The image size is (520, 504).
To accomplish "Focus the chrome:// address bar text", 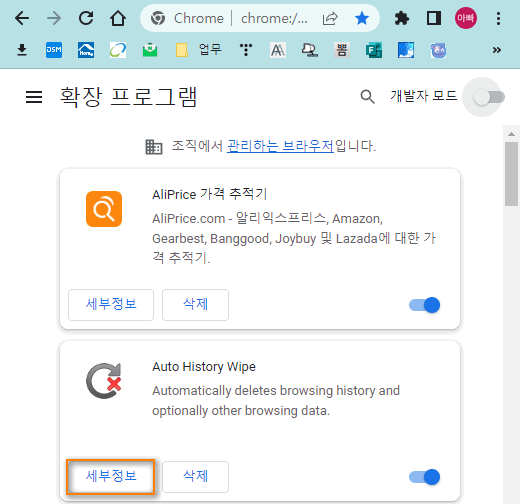I will (x=274, y=18).
